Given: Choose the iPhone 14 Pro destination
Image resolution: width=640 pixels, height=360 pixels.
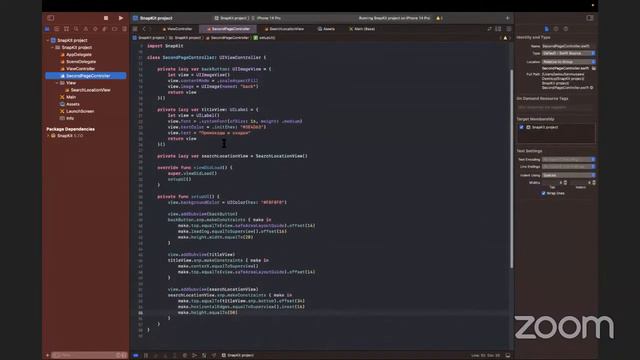Looking at the screenshot, I should (x=268, y=18).
